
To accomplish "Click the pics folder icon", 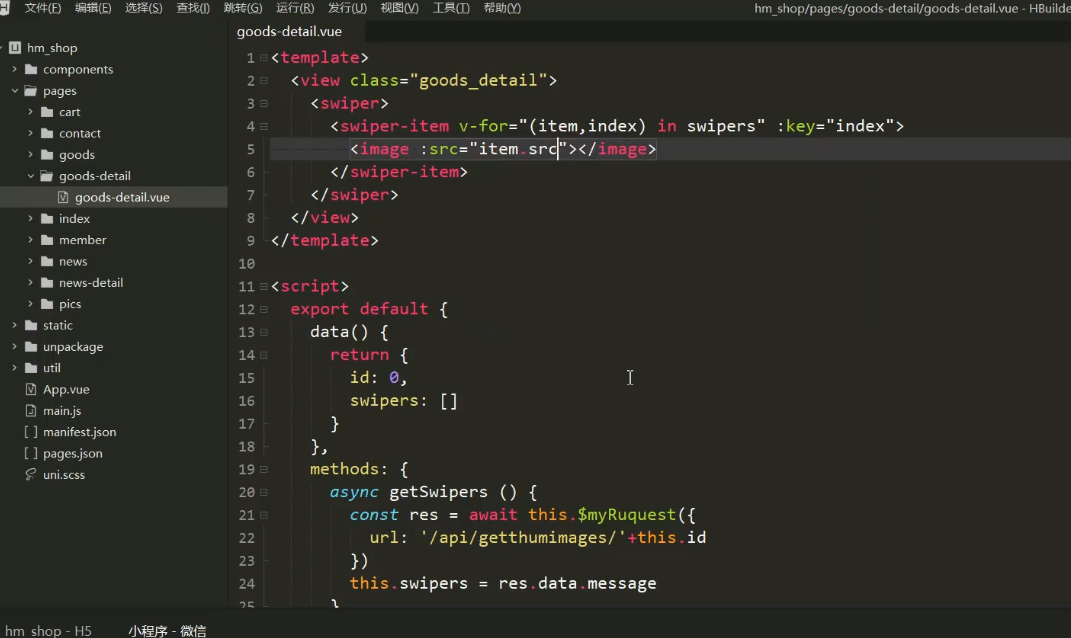I will click(x=46, y=304).
